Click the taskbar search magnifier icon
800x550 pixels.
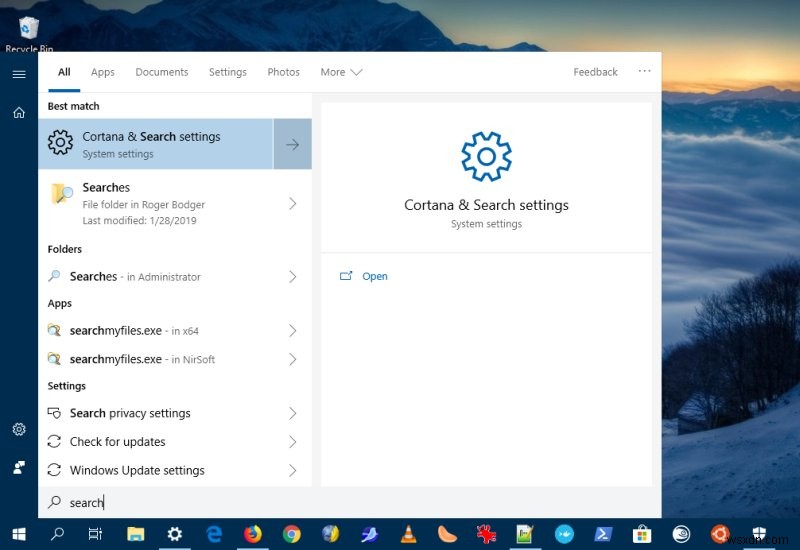(57, 534)
